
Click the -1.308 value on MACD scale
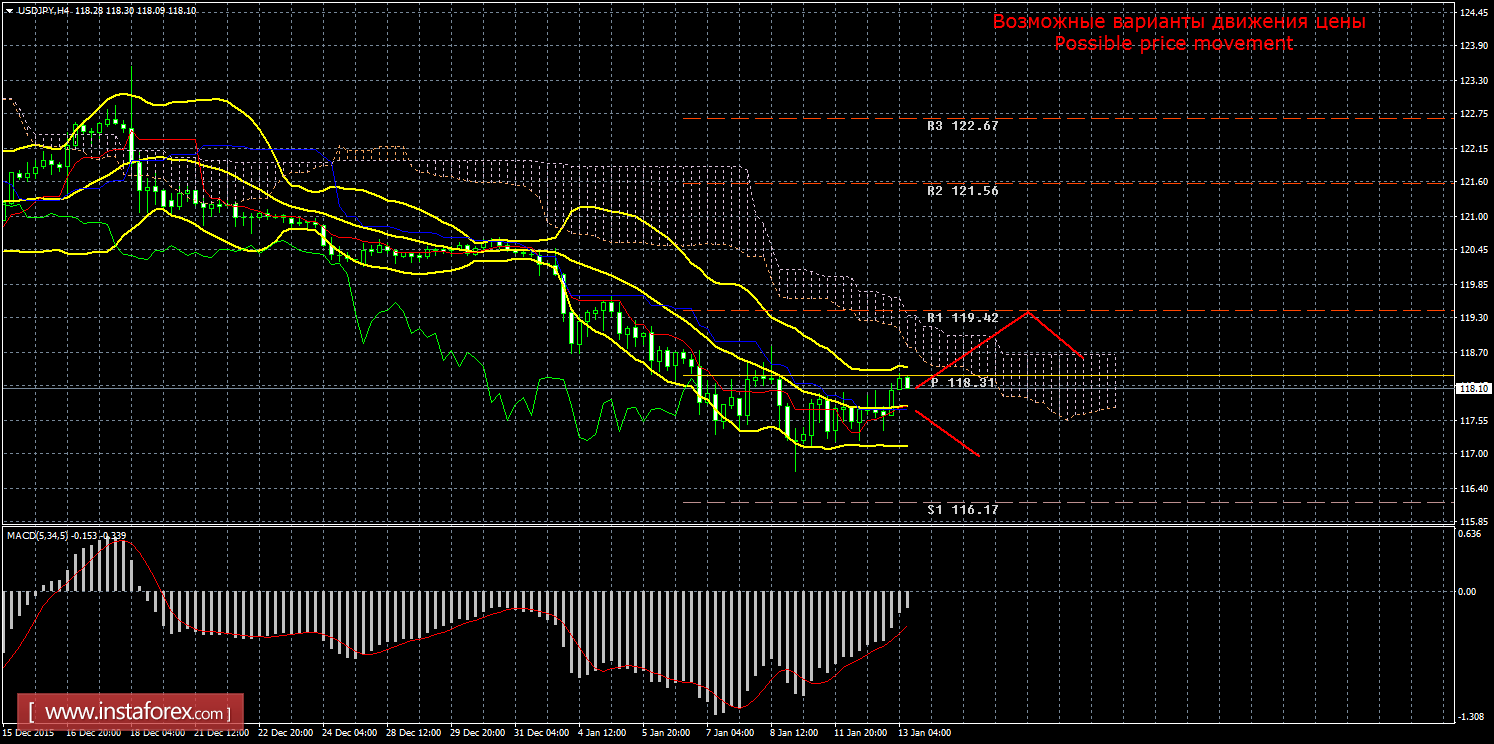tap(1470, 716)
